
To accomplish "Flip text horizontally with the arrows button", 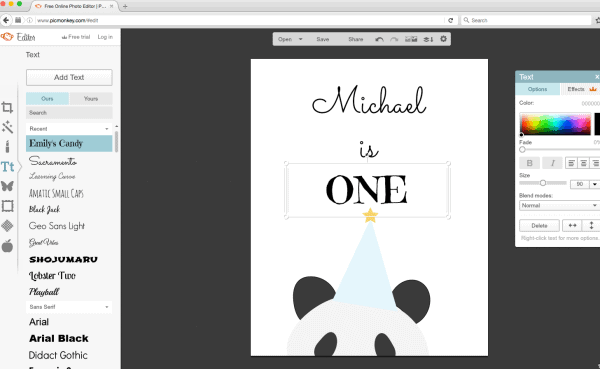I will (572, 225).
